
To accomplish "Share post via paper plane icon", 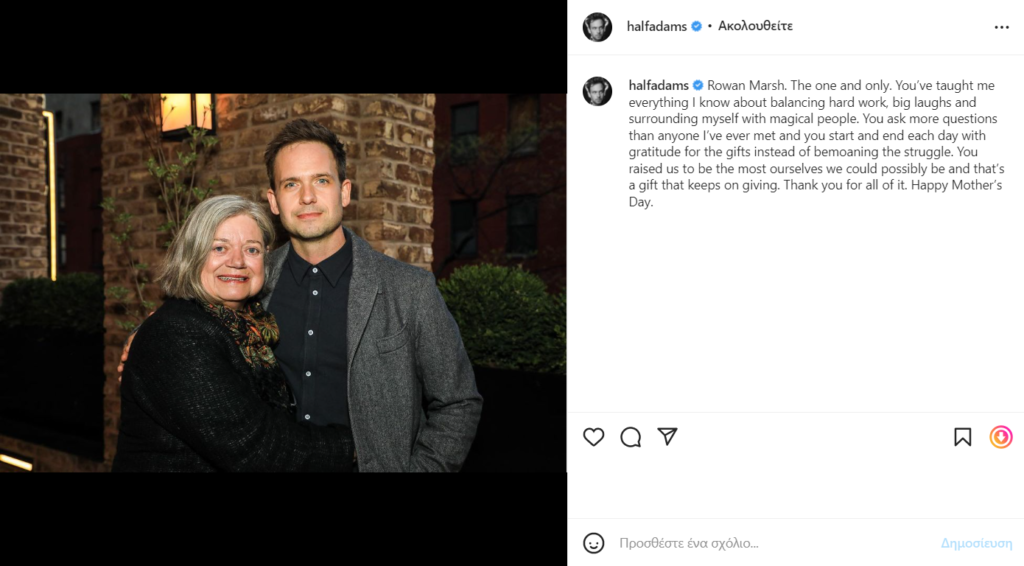I will [668, 437].
